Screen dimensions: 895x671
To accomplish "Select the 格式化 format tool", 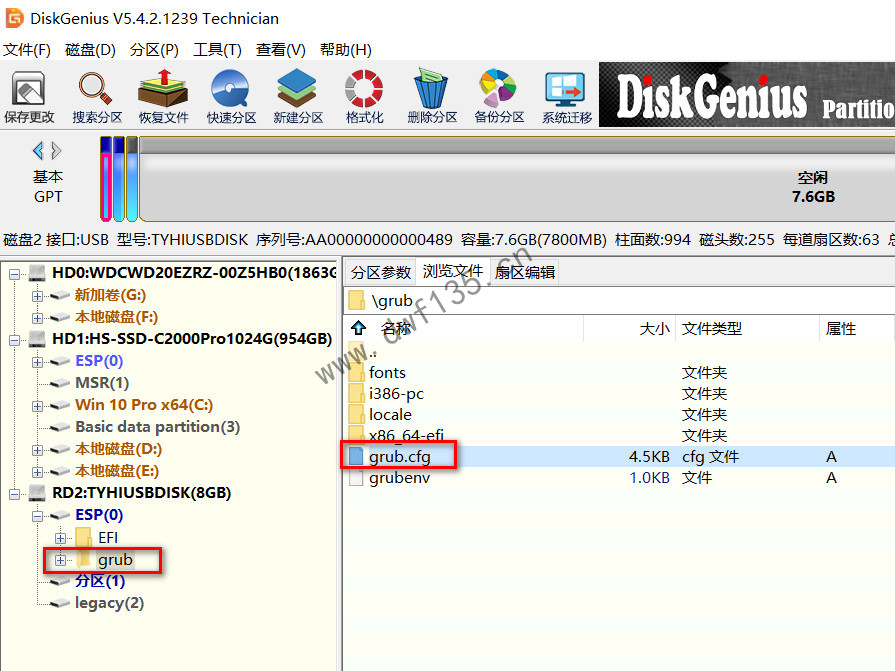I will pos(364,97).
